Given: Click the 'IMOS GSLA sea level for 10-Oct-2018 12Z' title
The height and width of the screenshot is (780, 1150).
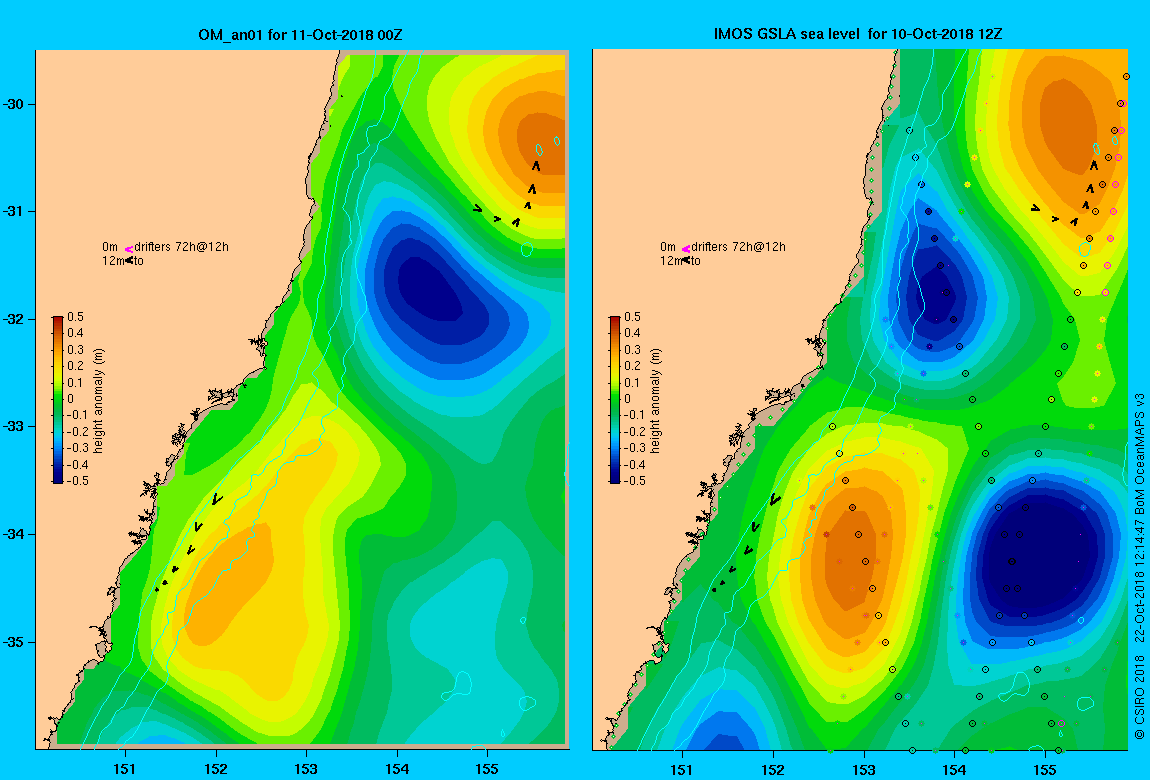Looking at the screenshot, I should (858, 34).
